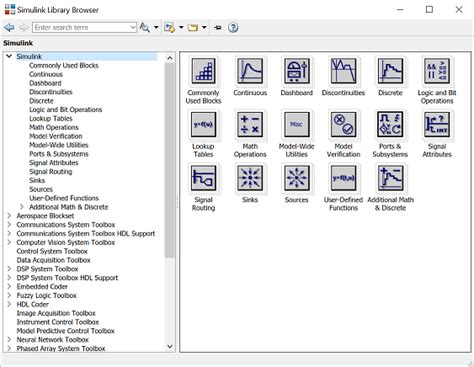This screenshot has width=474, height=367.
Task: Open the Math Operations library icon
Action: click(x=250, y=125)
